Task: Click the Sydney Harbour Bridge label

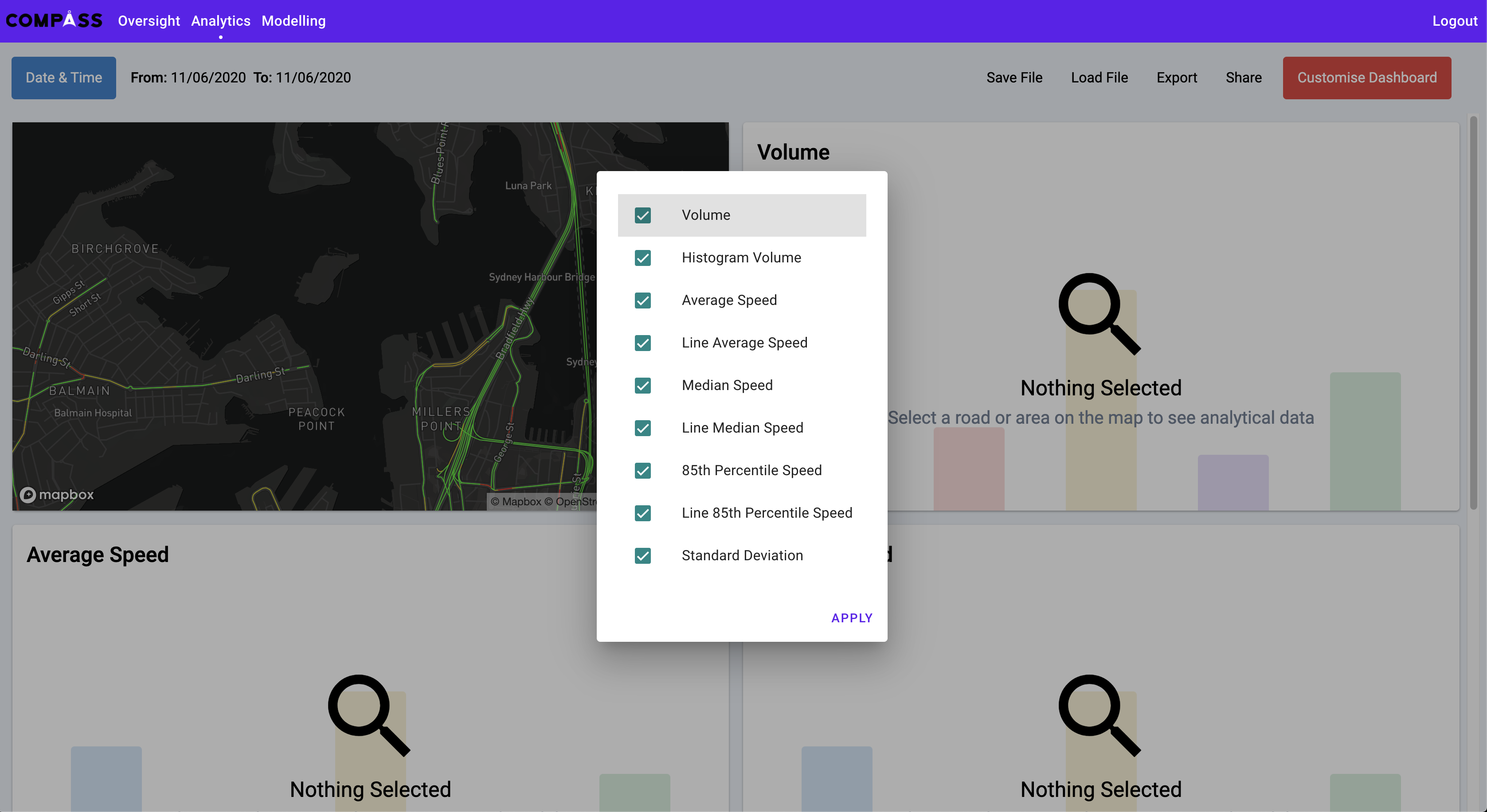Action: click(541, 277)
